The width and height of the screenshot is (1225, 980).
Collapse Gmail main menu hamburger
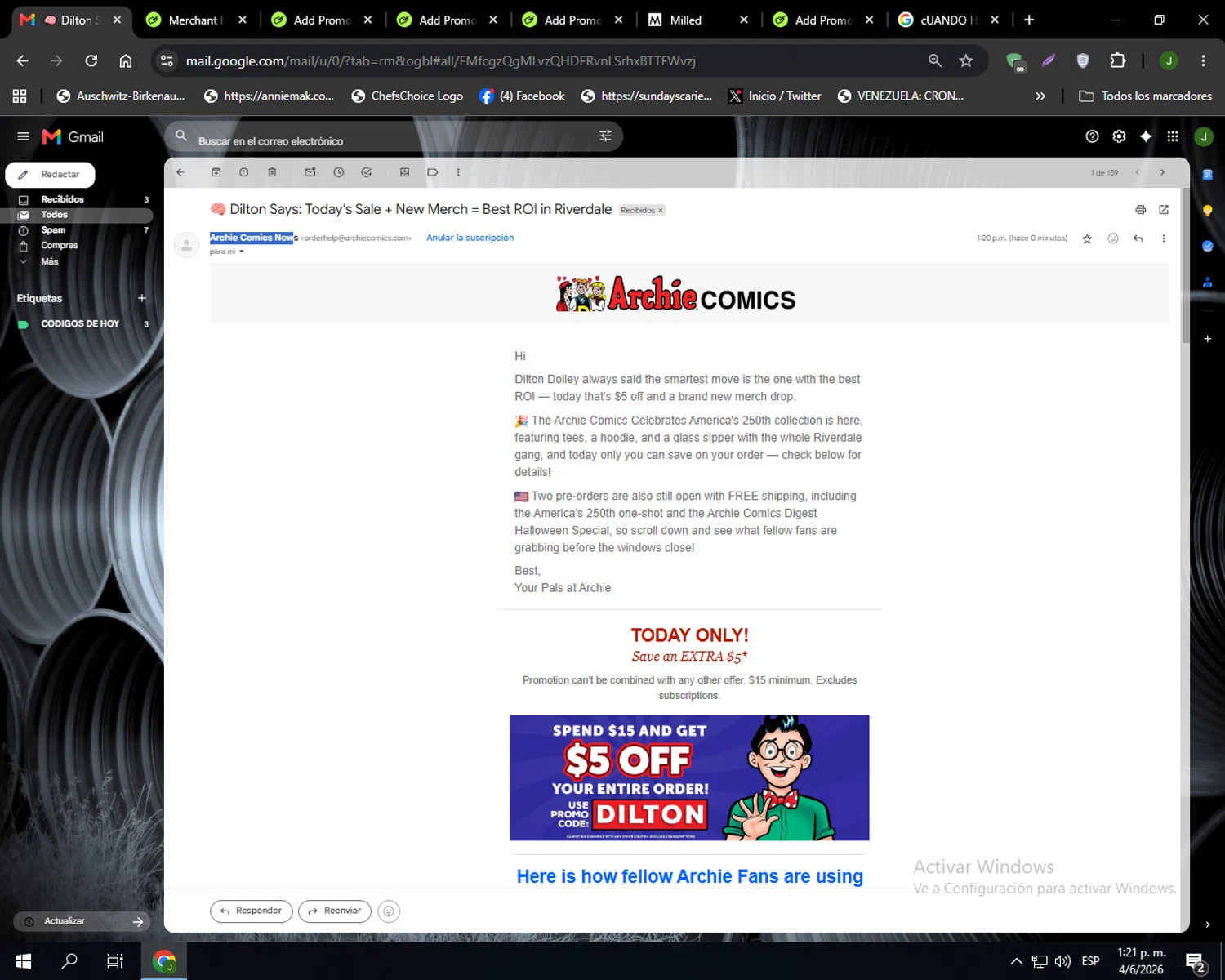[23, 136]
